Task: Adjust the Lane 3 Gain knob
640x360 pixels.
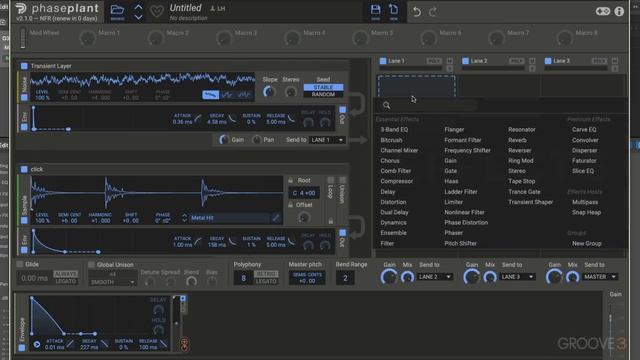Action: [x=554, y=278]
